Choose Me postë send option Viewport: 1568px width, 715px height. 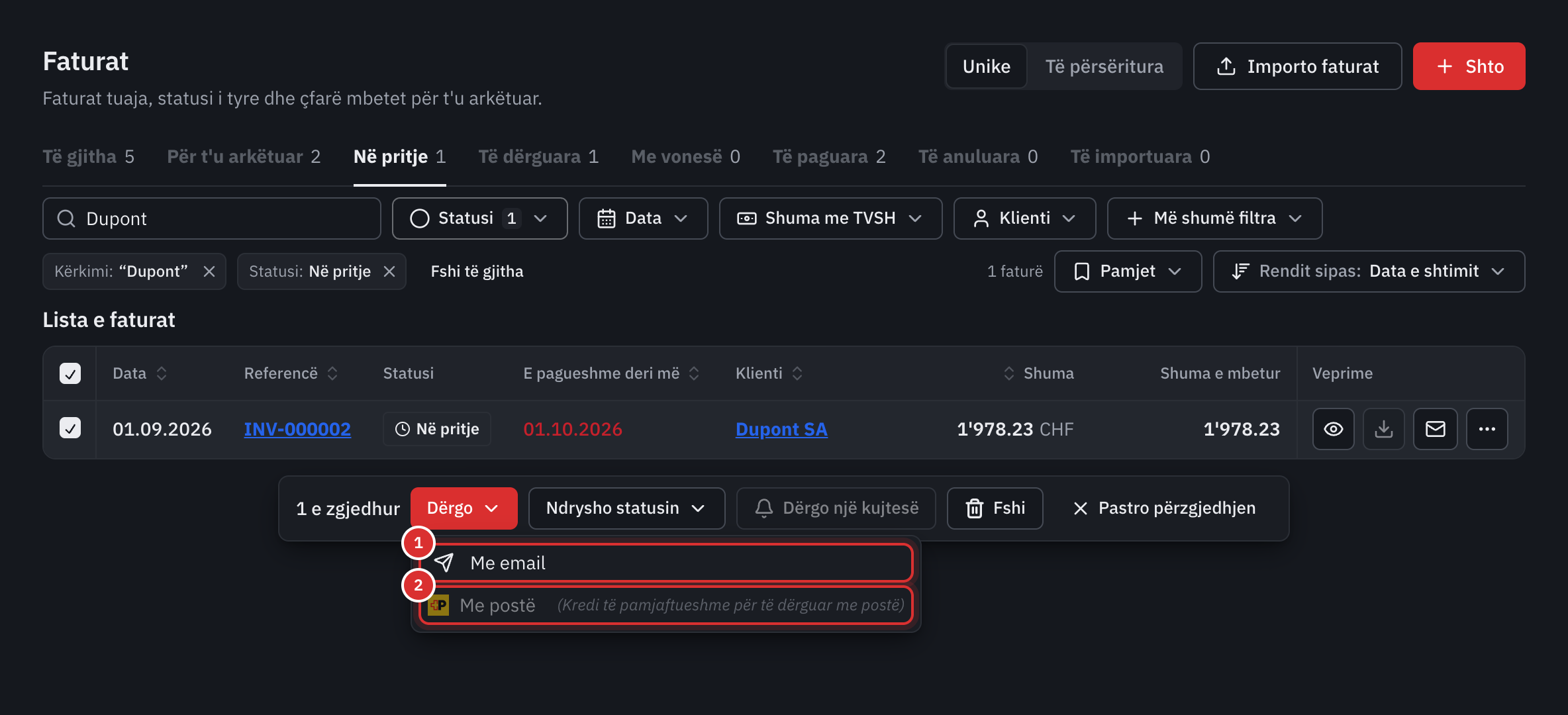point(666,605)
